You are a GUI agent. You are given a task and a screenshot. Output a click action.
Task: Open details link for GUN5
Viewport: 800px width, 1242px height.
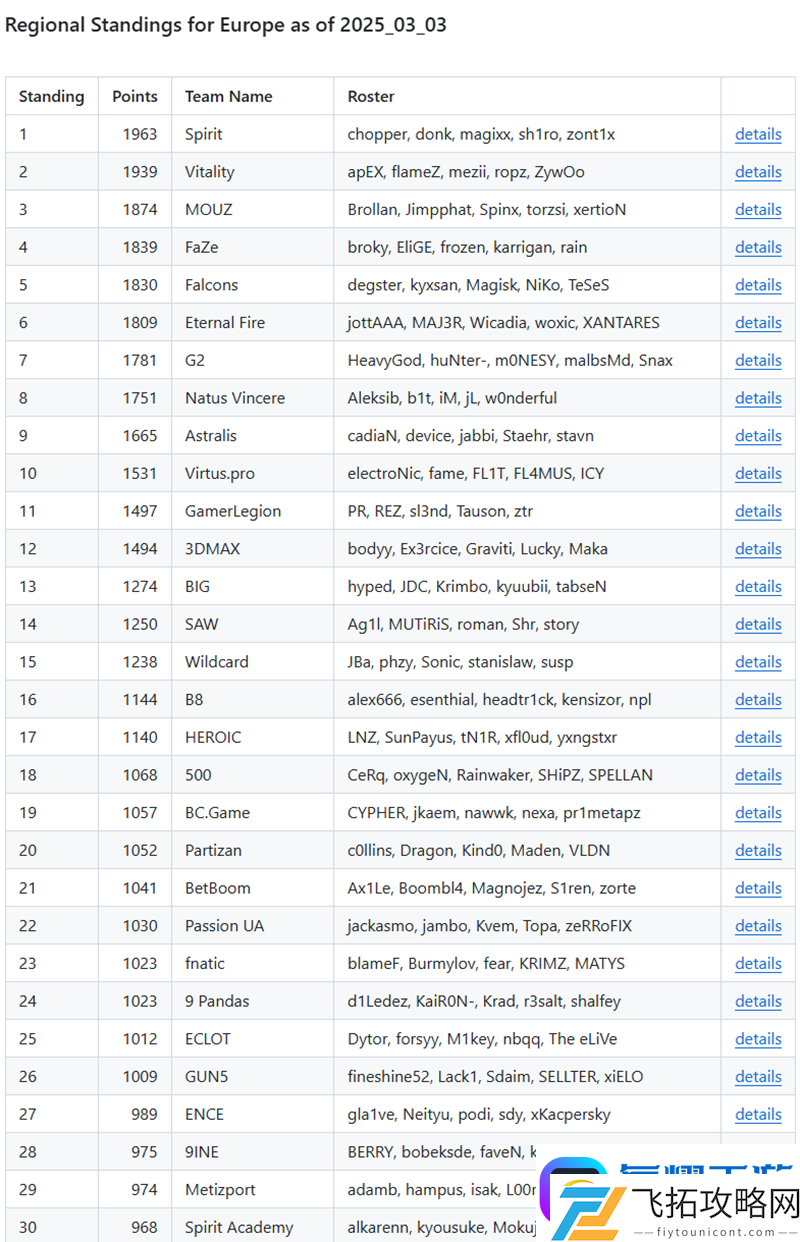point(758,1077)
